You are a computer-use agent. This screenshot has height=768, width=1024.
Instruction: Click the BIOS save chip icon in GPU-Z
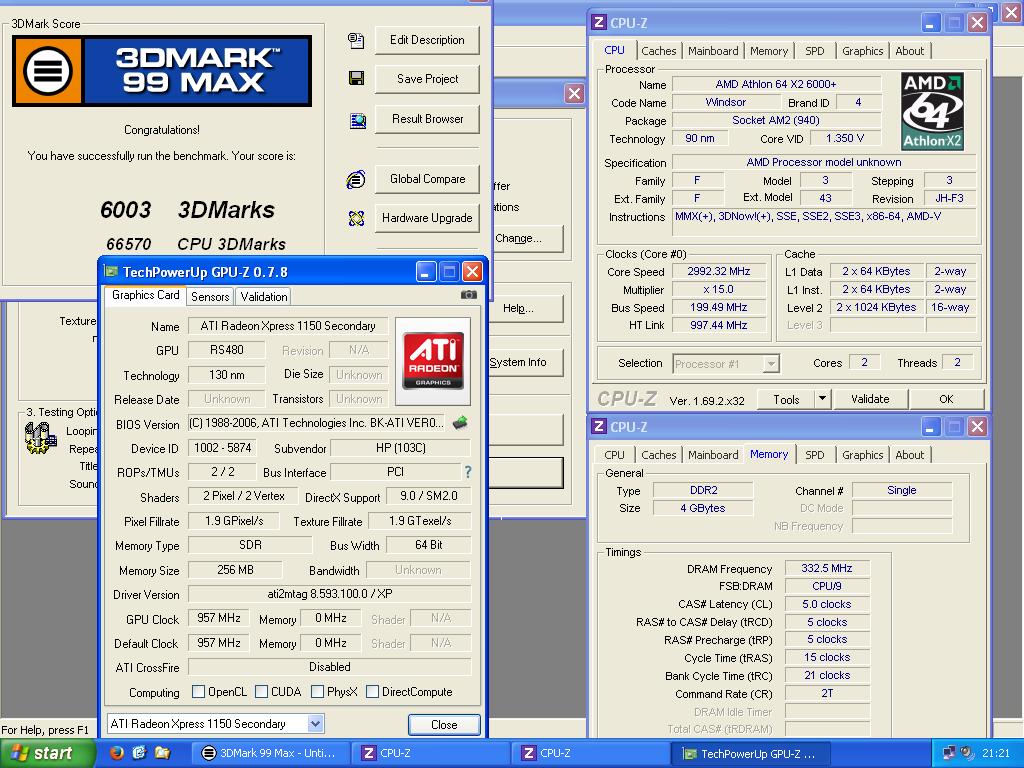point(460,423)
